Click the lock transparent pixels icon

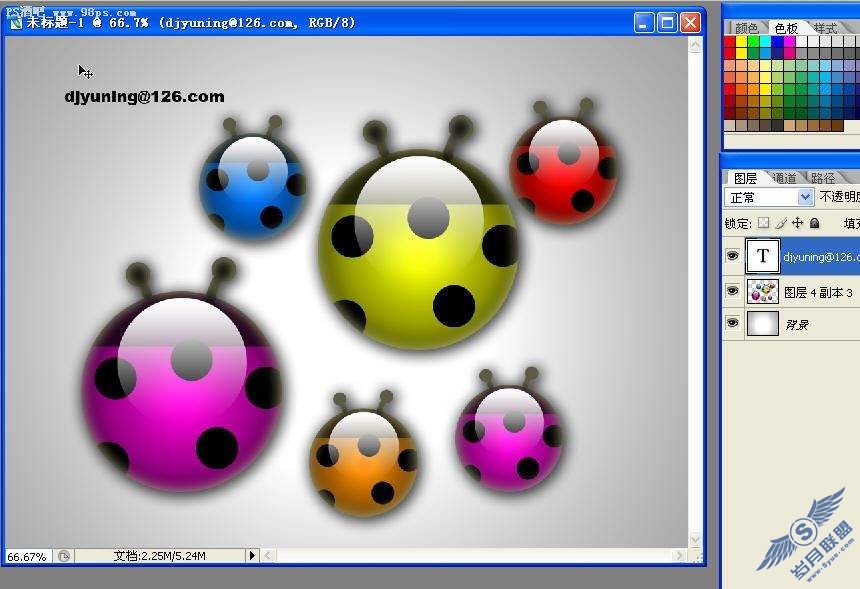tap(763, 223)
